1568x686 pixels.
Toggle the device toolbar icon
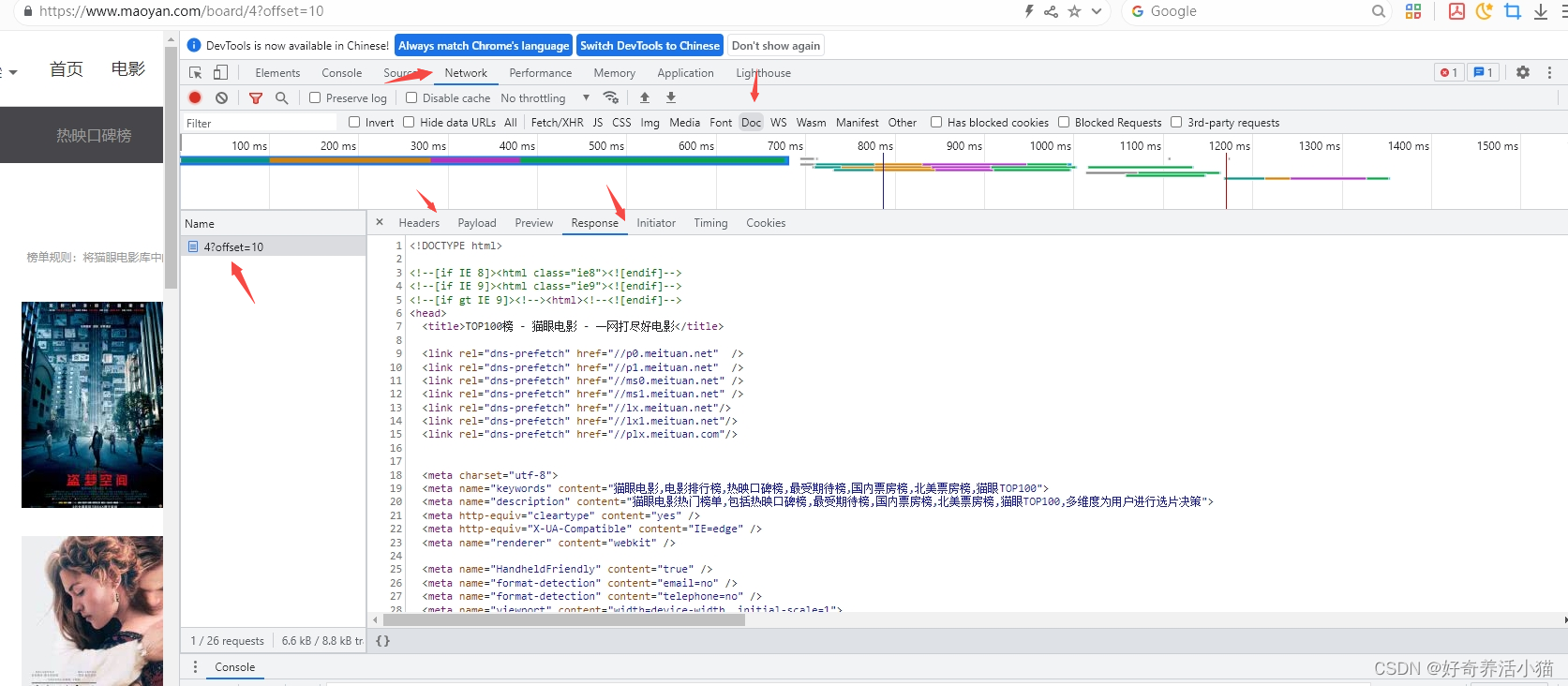click(x=220, y=73)
